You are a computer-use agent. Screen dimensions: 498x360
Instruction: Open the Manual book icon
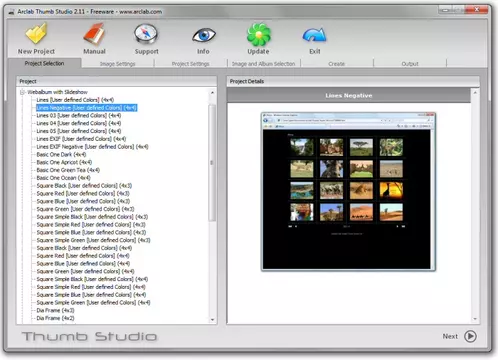[x=94, y=34]
